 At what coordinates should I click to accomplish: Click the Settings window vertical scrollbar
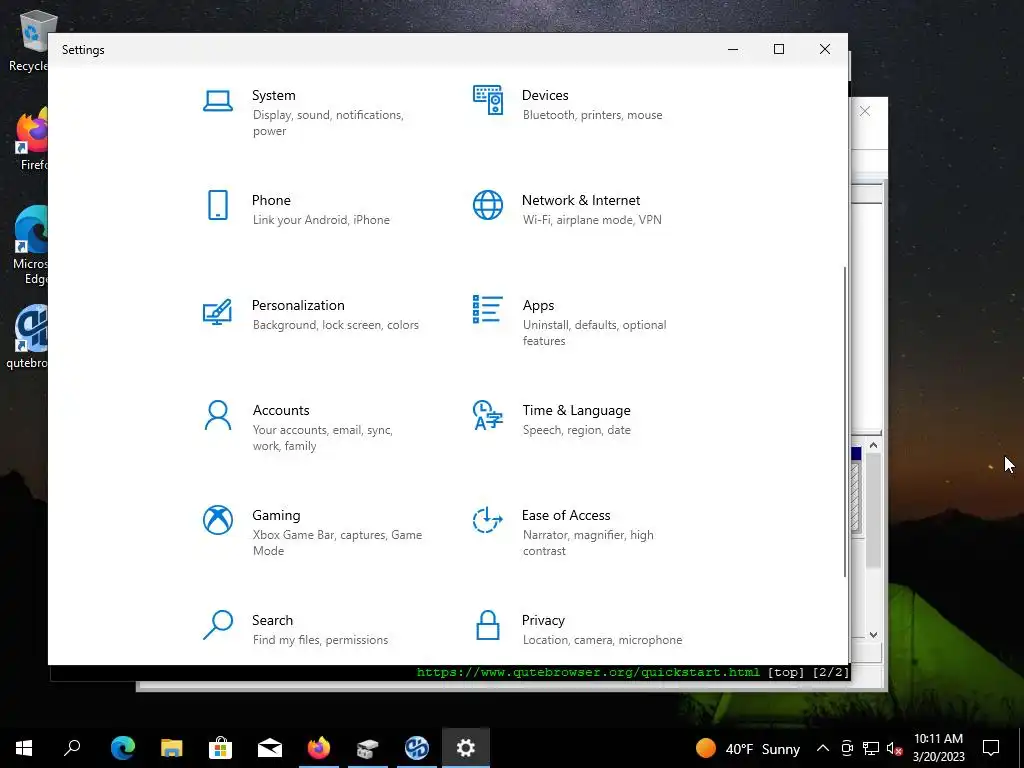(845, 422)
